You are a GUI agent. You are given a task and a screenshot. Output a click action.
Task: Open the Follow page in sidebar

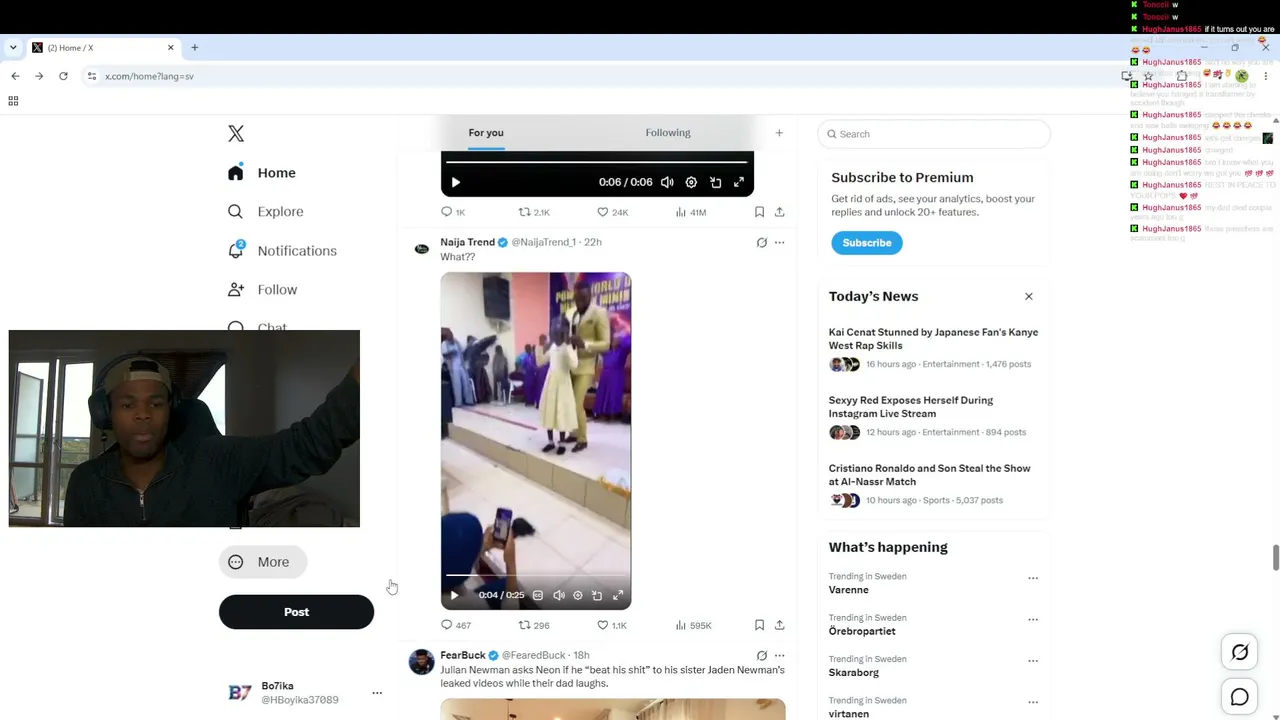[263, 290]
